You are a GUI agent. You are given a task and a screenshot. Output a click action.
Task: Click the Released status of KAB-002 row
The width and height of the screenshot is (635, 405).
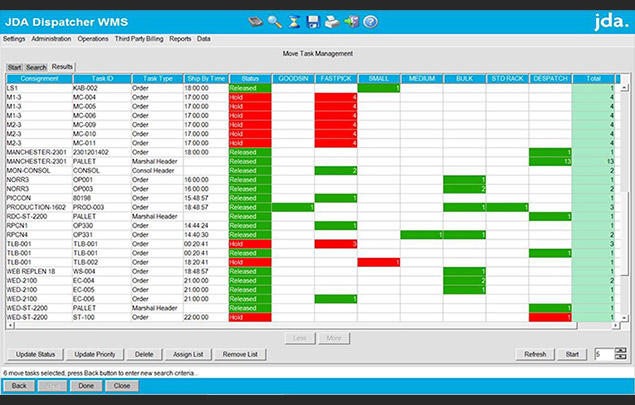coord(250,88)
